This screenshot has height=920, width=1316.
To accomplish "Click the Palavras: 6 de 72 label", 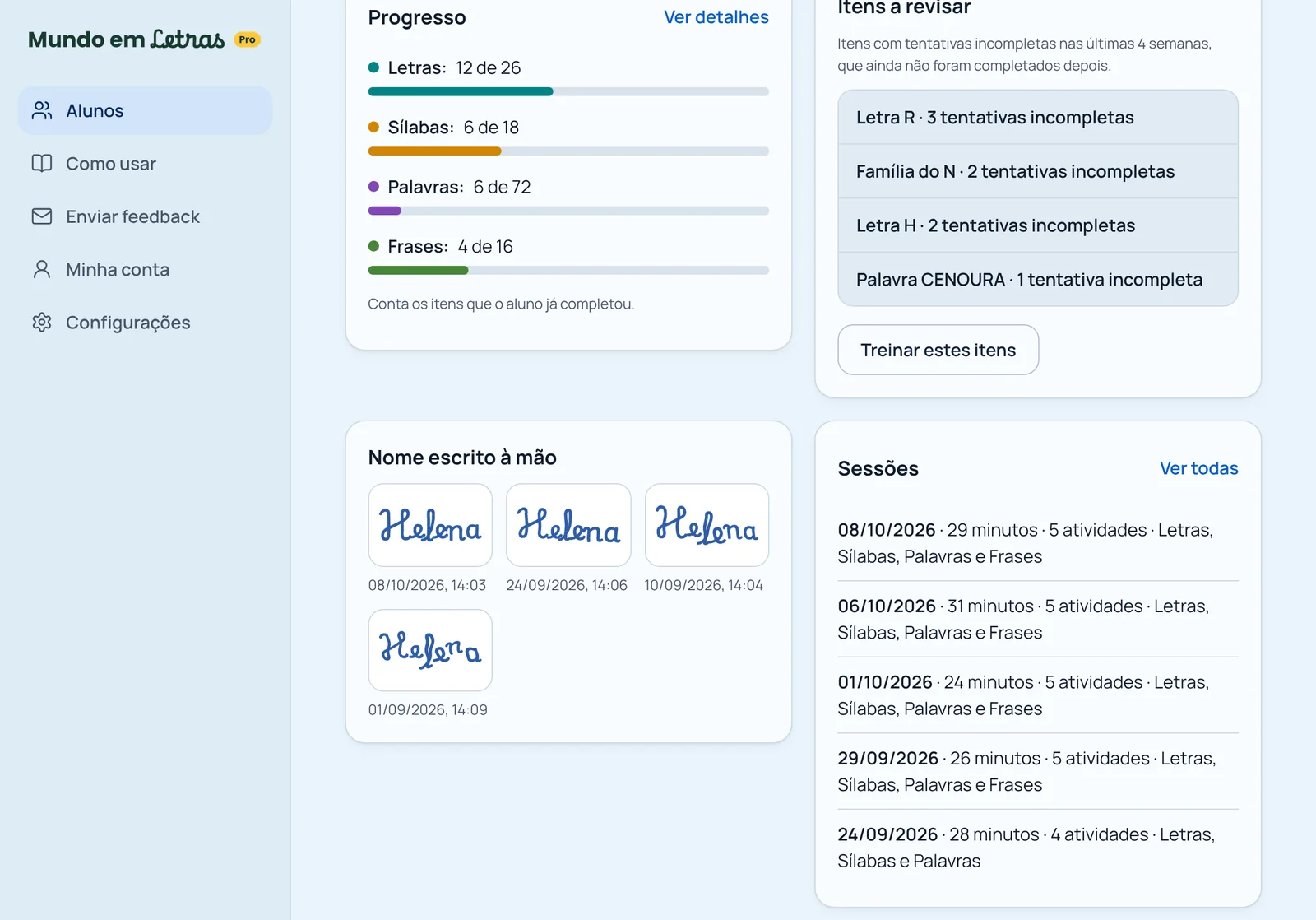I will tap(459, 187).
